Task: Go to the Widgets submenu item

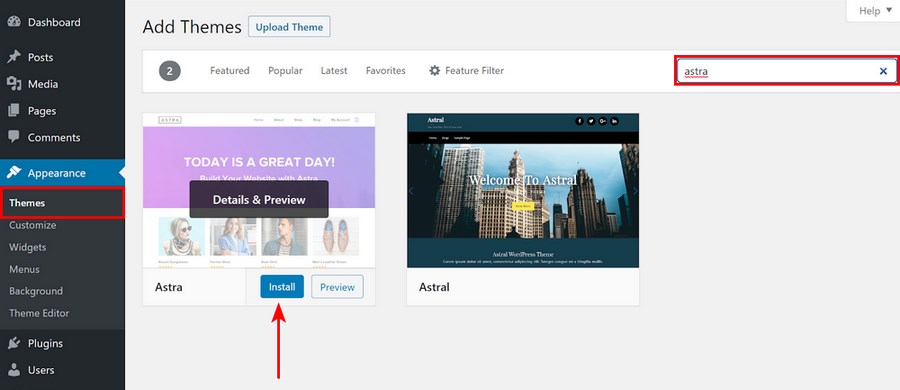Action: click(28, 247)
